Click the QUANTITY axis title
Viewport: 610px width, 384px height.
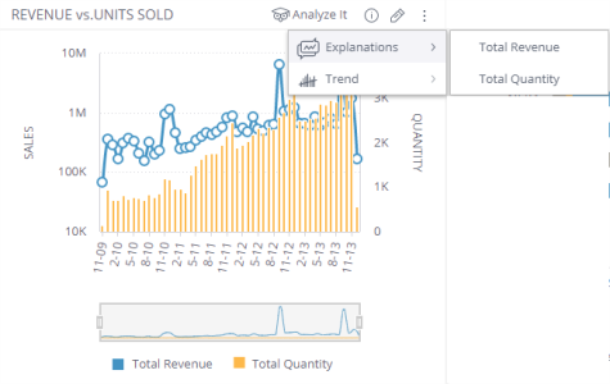tap(417, 142)
